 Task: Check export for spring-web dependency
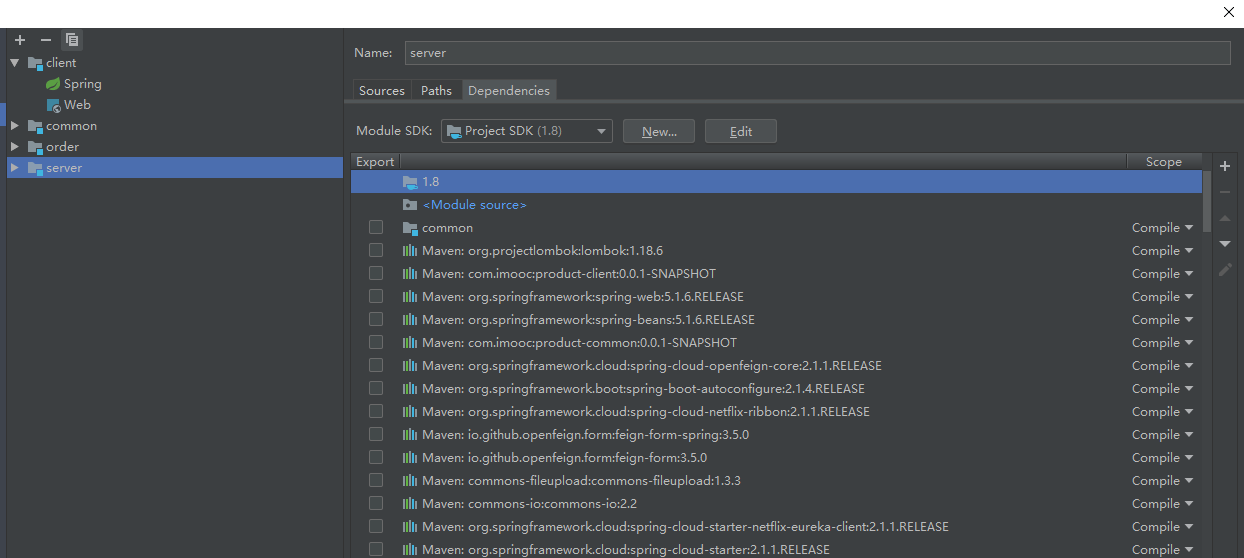click(x=376, y=297)
